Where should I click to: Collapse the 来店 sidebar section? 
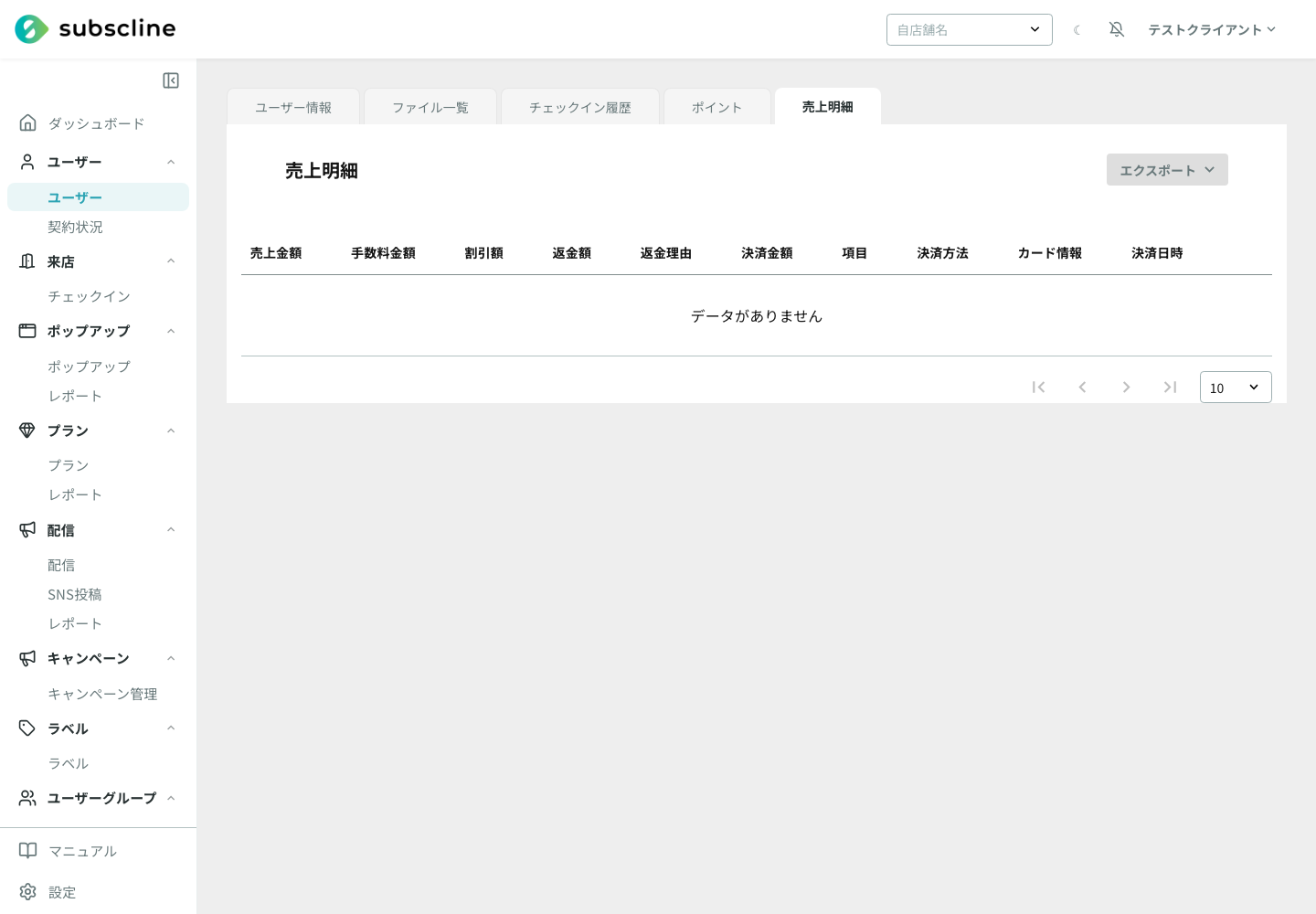pyautogui.click(x=171, y=261)
